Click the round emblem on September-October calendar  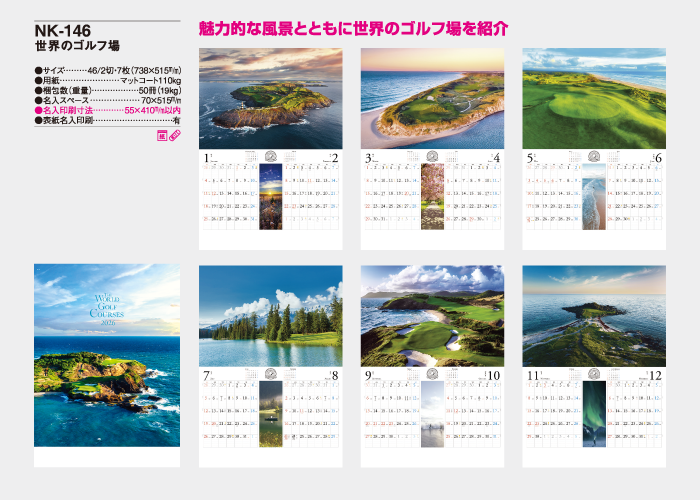click(433, 375)
